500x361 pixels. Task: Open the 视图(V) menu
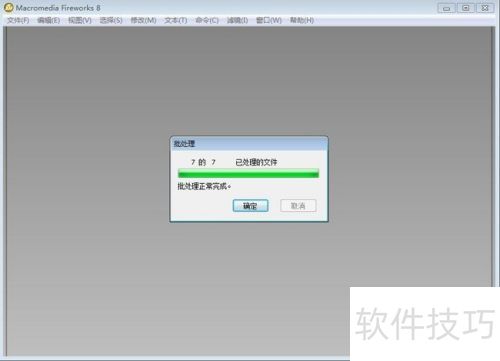point(80,20)
